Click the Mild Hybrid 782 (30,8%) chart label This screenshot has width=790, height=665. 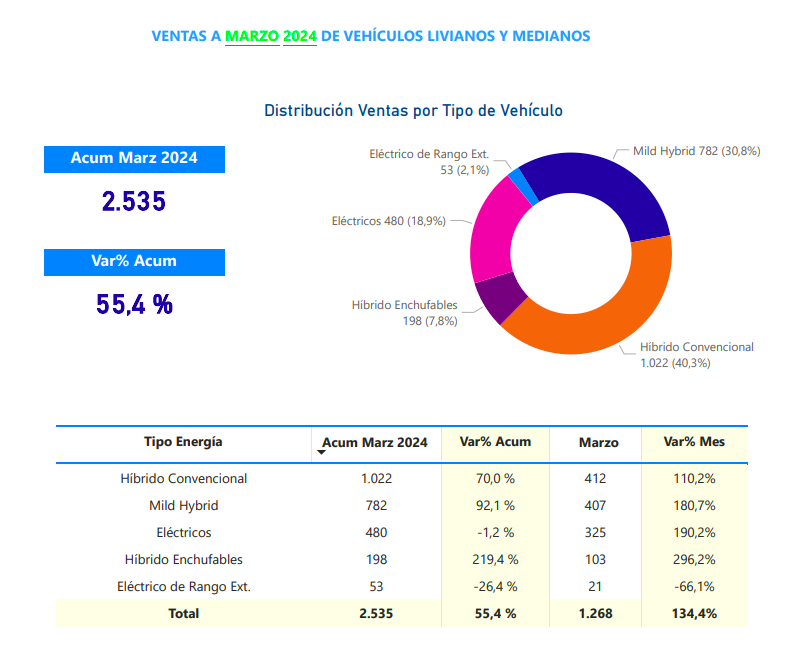click(x=696, y=151)
